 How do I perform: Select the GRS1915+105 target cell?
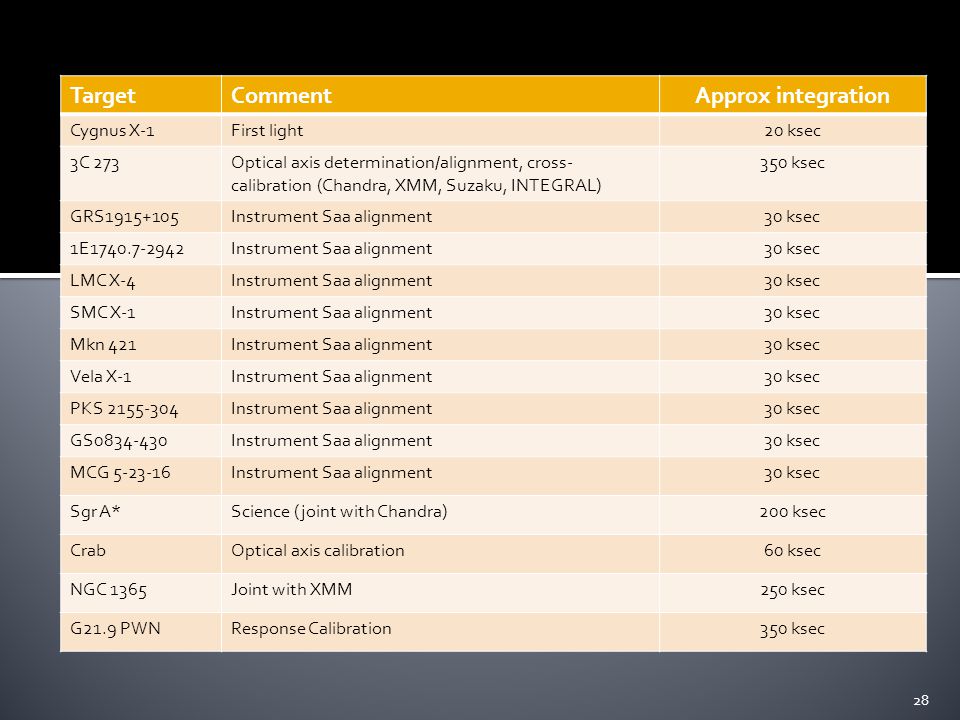click(x=141, y=217)
